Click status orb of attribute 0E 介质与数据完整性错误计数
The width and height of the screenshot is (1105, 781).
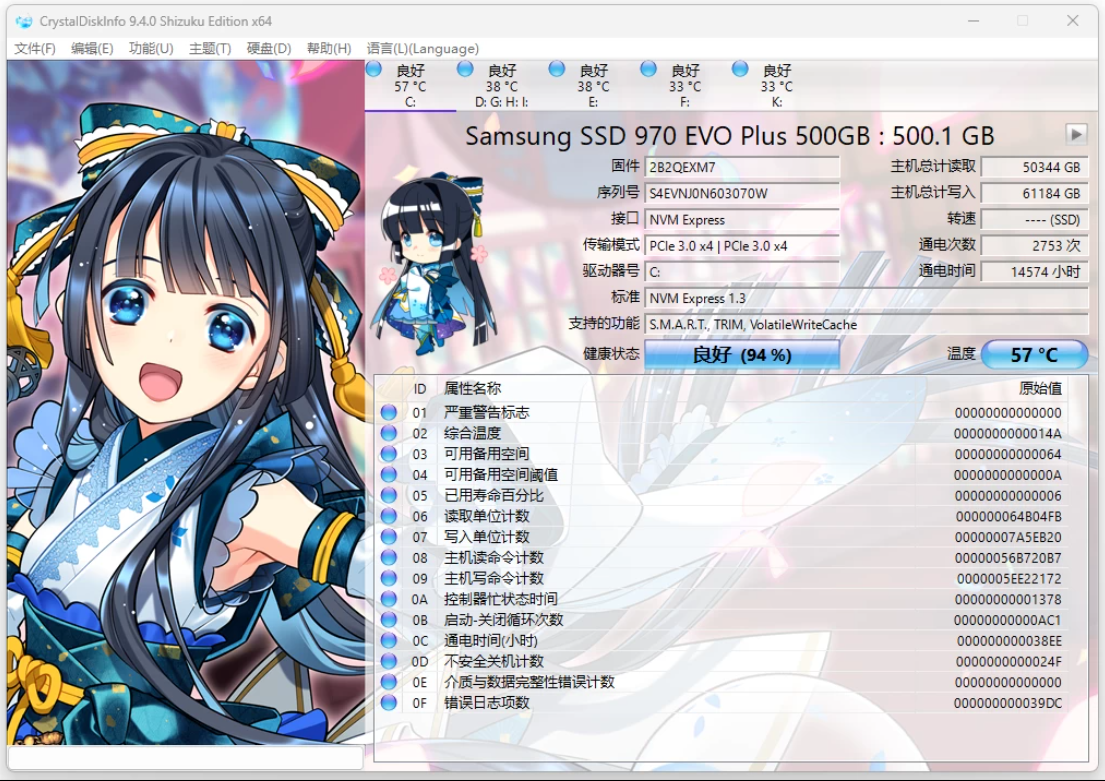click(388, 682)
